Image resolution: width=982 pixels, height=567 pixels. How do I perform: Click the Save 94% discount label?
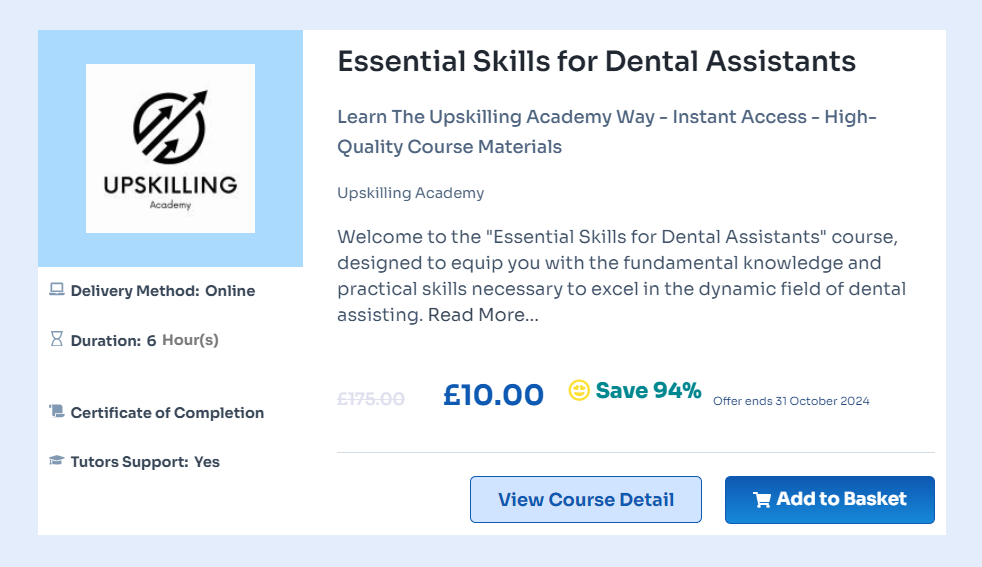click(648, 390)
